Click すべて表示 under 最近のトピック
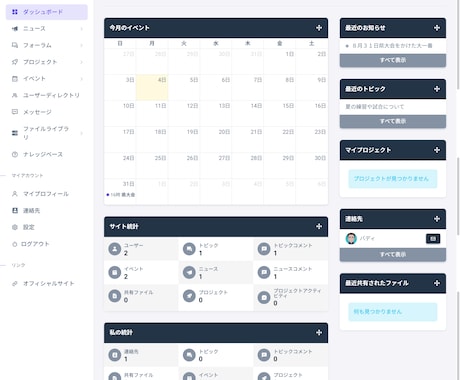Screen dimensions: 460x380 (393, 121)
